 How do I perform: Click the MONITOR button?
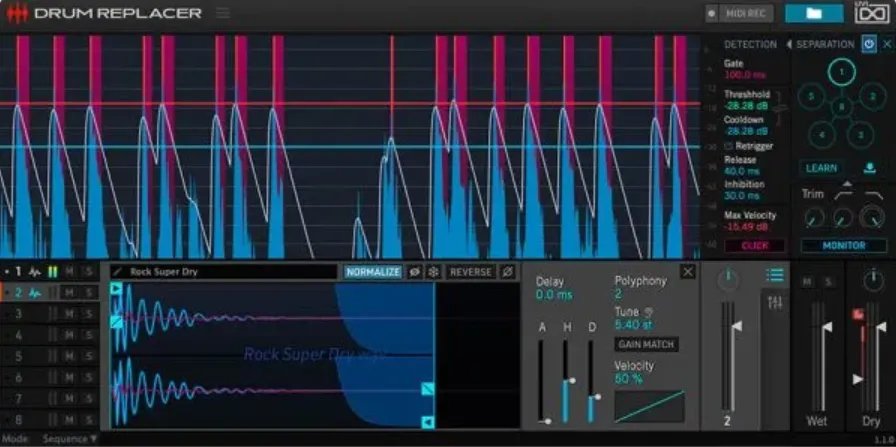pyautogui.click(x=843, y=246)
